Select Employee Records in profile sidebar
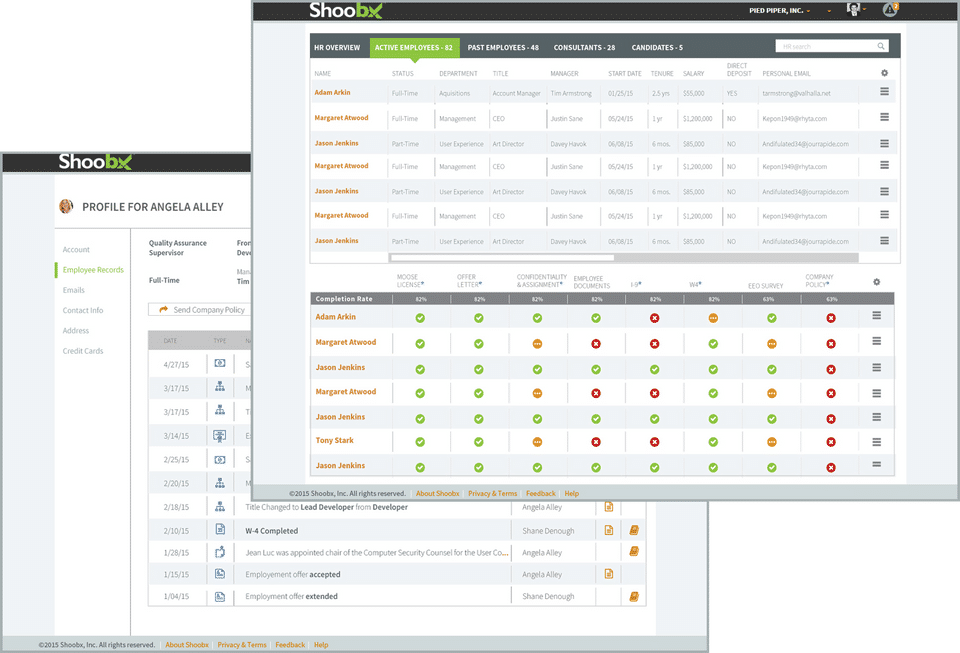The width and height of the screenshot is (960, 653). (x=93, y=270)
